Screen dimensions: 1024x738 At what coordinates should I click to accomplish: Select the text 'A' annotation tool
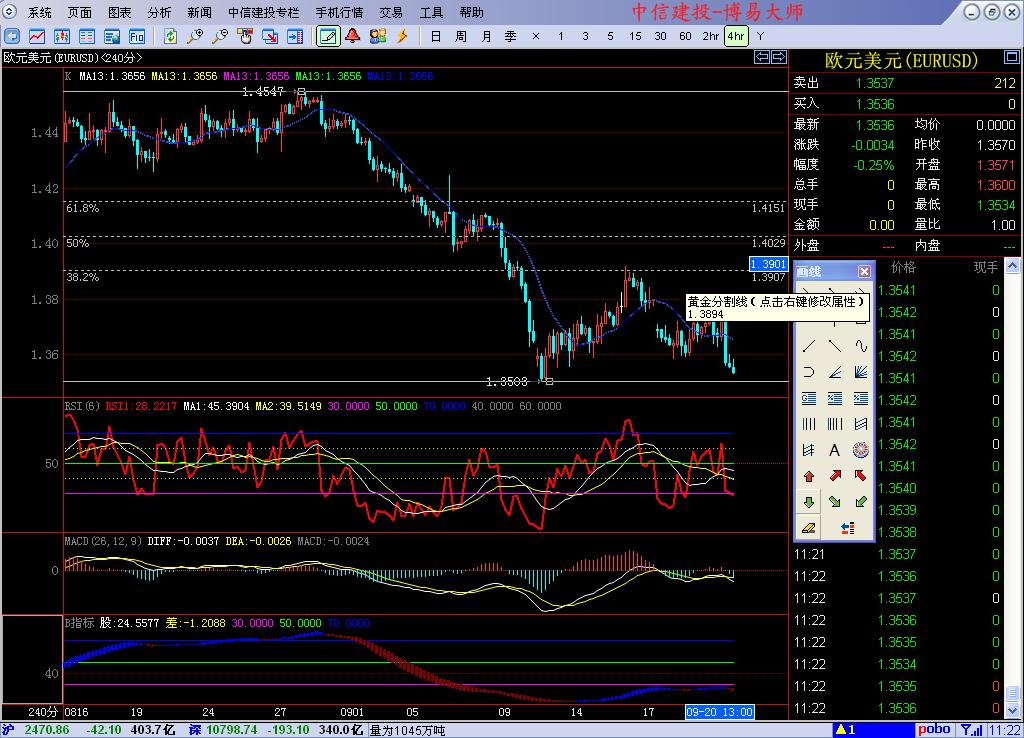tap(834, 450)
